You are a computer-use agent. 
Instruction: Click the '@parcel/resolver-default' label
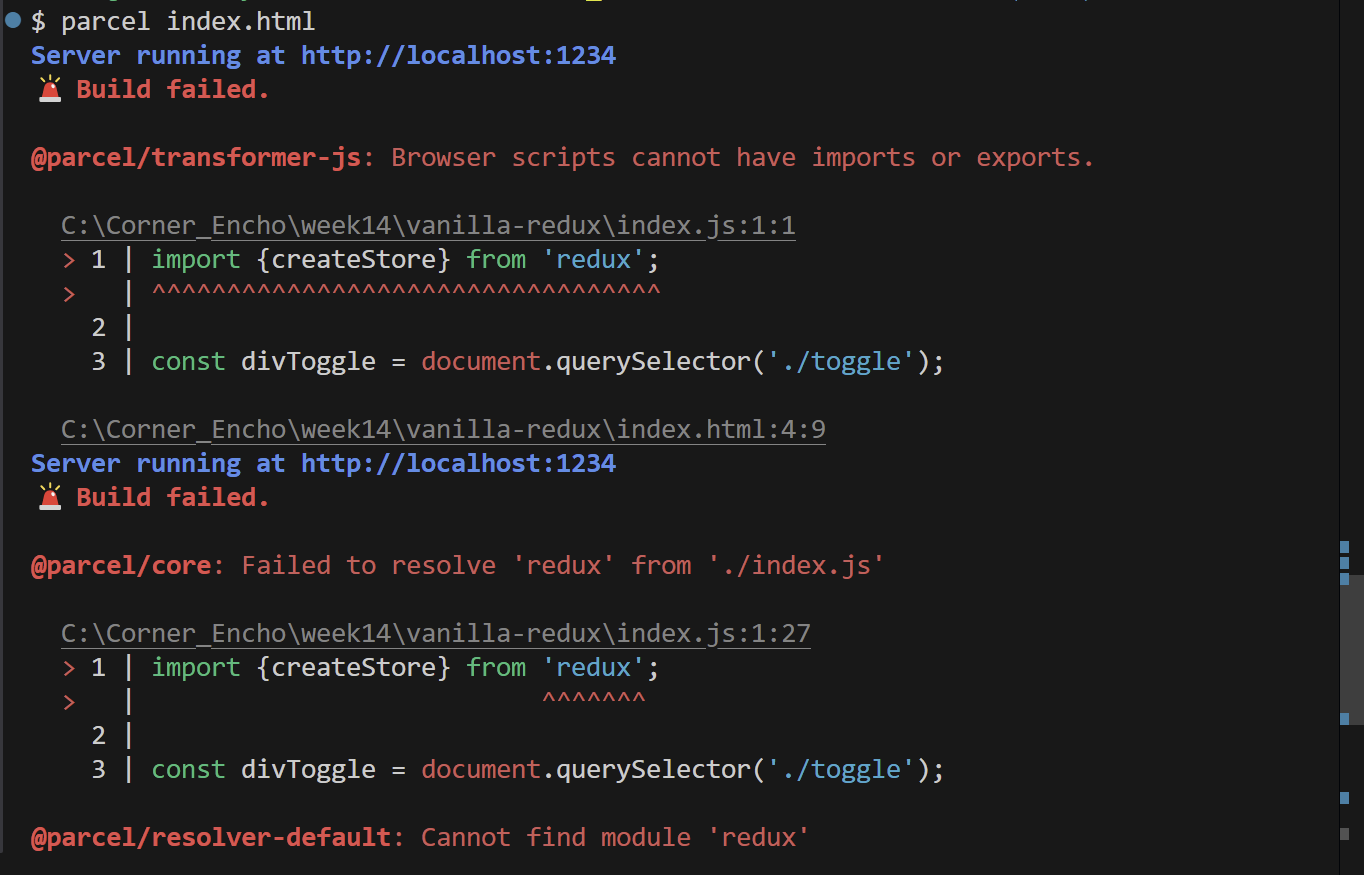tap(210, 838)
